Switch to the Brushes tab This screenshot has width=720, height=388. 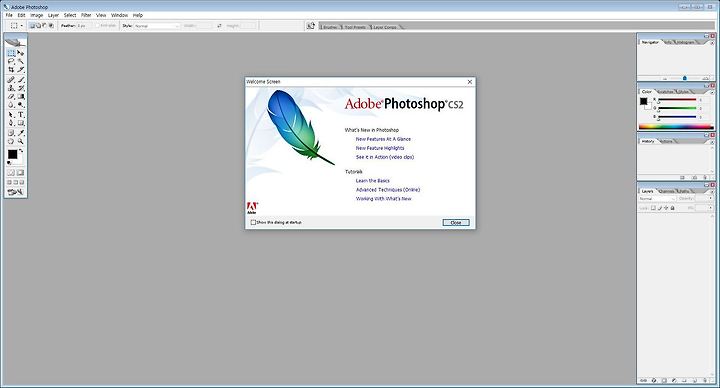330,27
